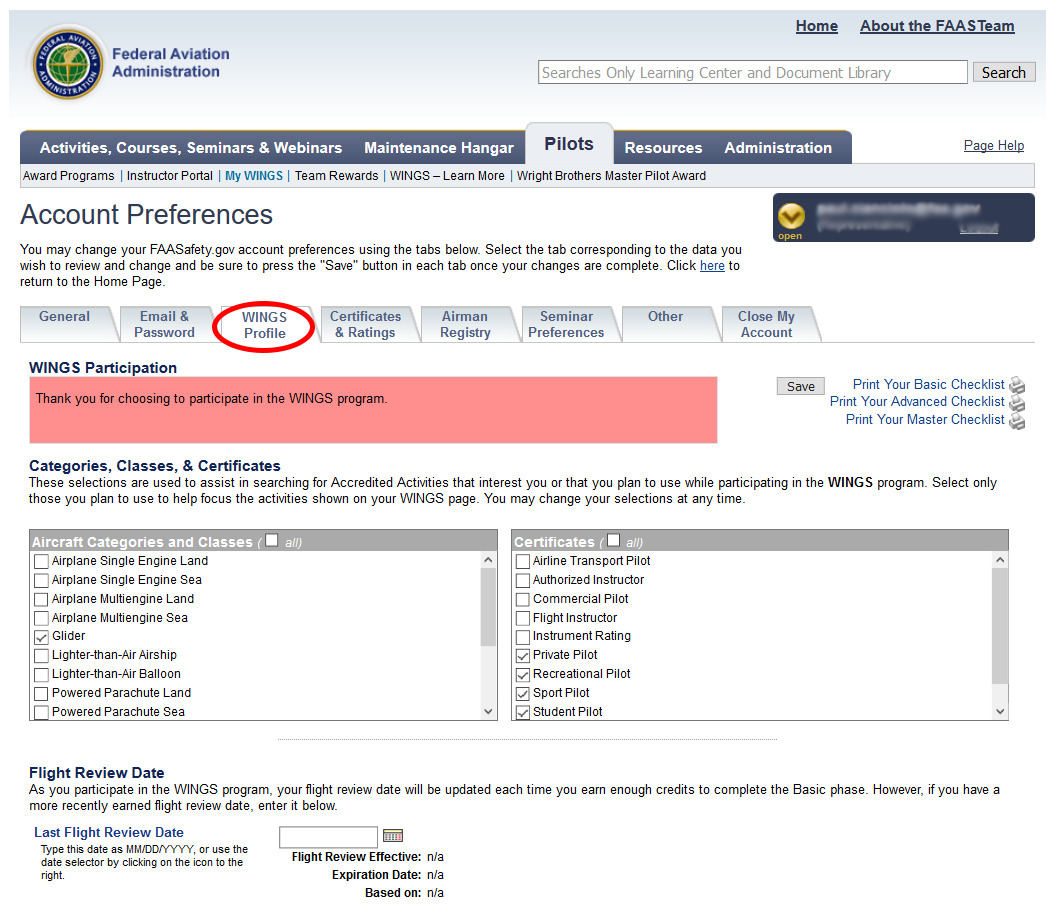Uncheck Student Pilot checkbox
Image resolution: width=1057 pixels, height=914 pixels.
pos(522,712)
